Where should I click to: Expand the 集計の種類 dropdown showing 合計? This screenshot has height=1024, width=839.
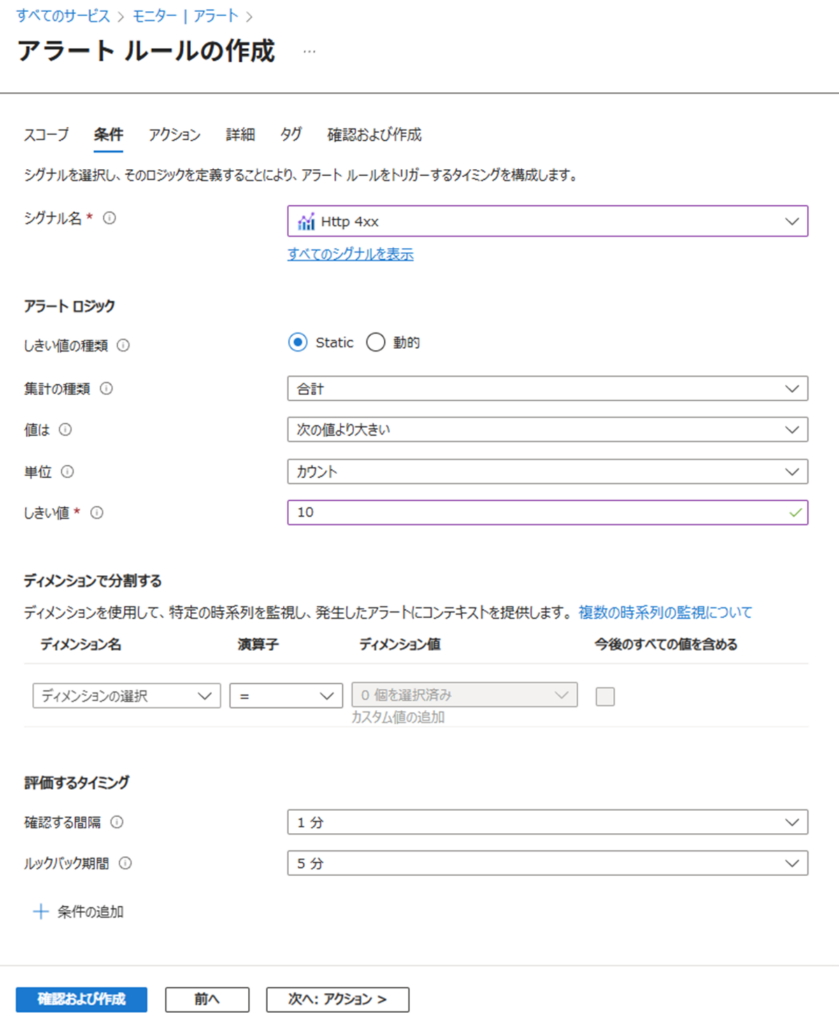547,388
